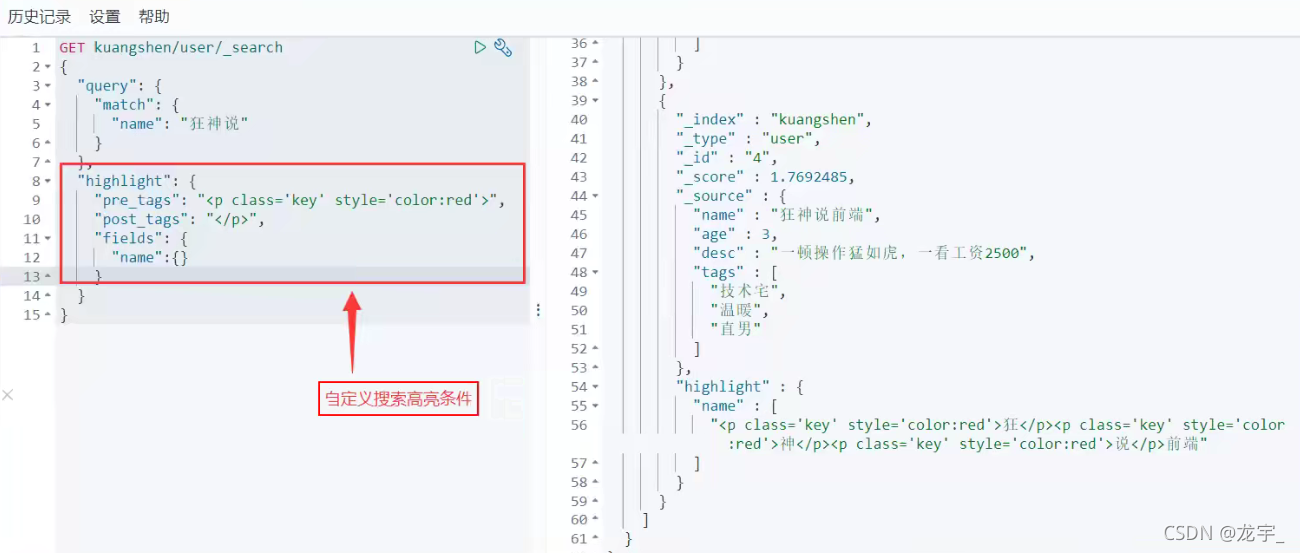Open the wrench settings icon for request

click(x=503, y=47)
